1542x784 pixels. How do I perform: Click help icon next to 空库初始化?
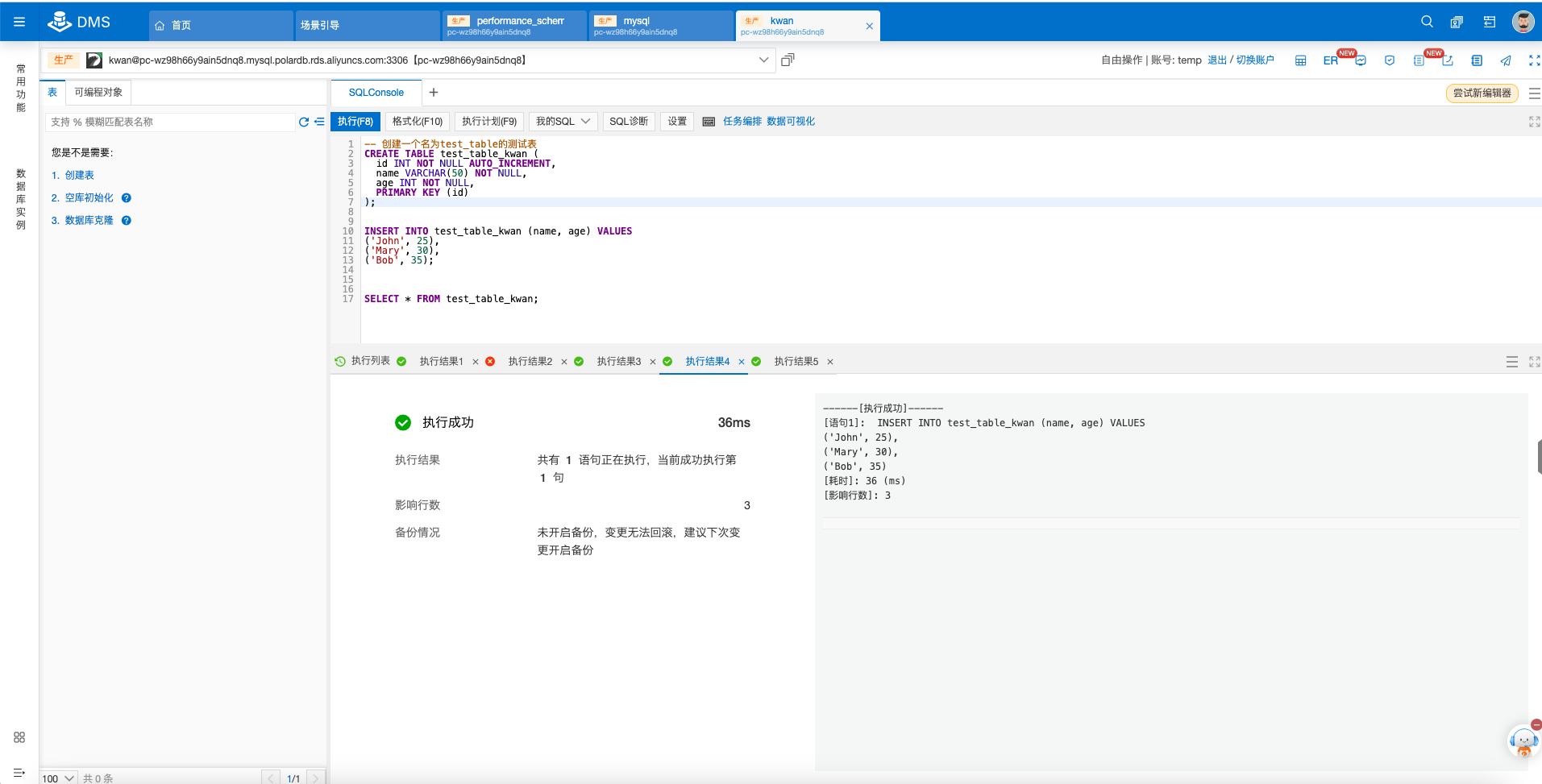(127, 198)
